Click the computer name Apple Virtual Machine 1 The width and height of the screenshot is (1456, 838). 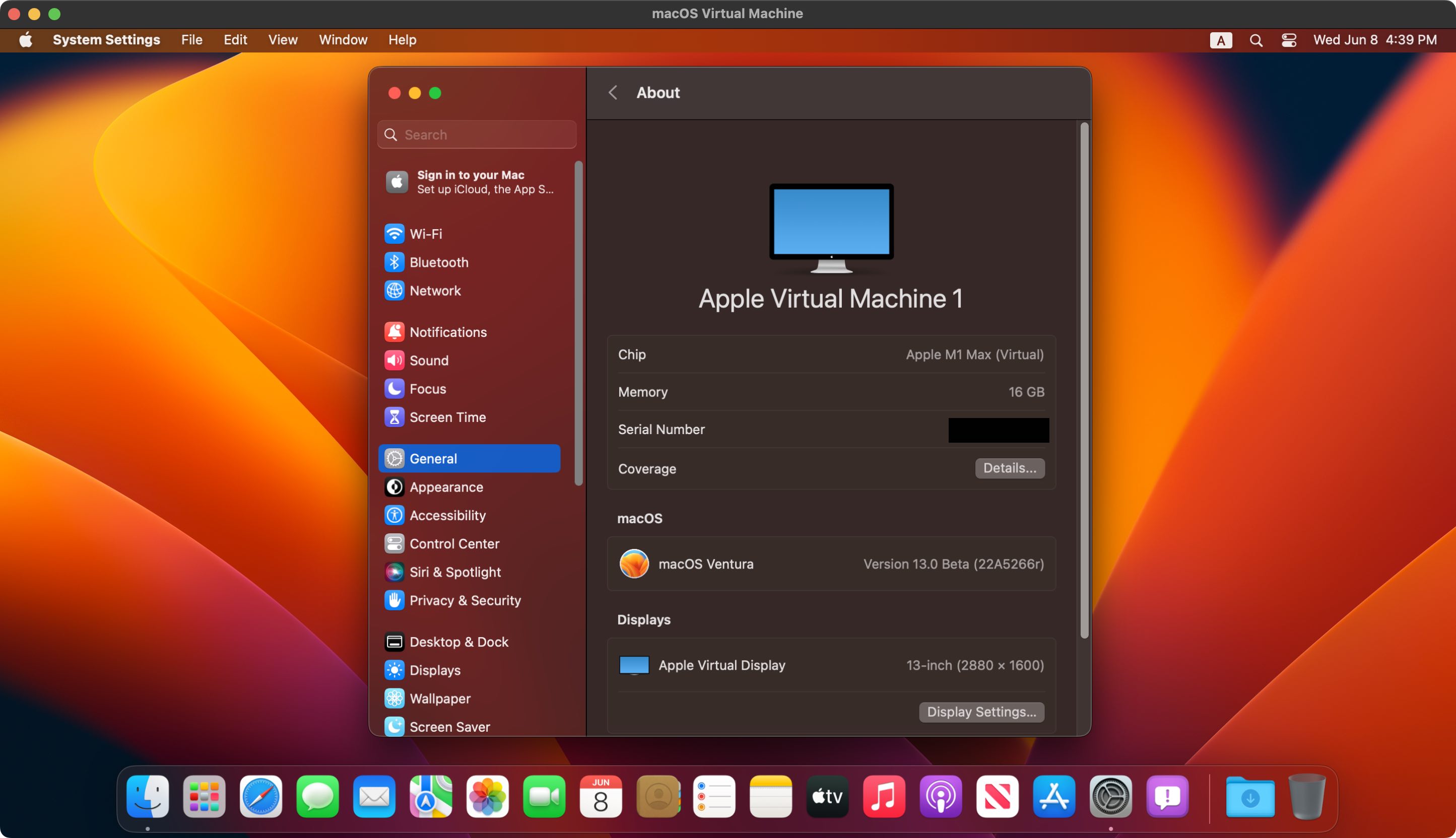click(x=831, y=299)
